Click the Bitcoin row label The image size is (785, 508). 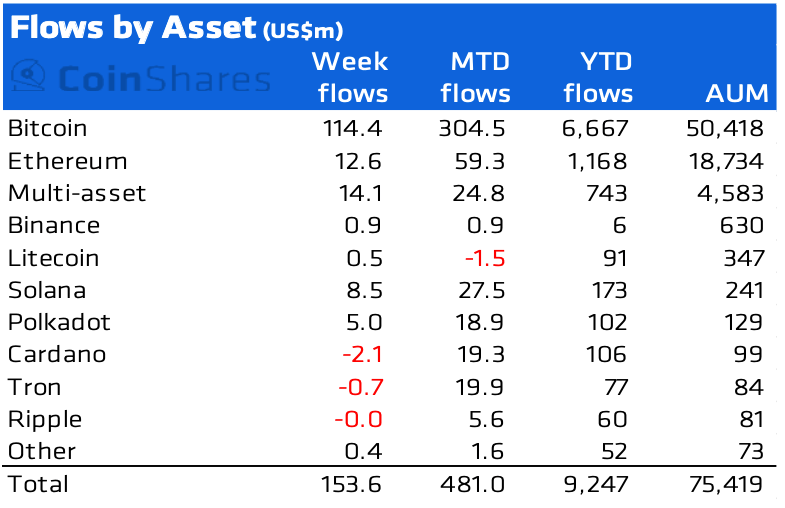click(x=47, y=129)
